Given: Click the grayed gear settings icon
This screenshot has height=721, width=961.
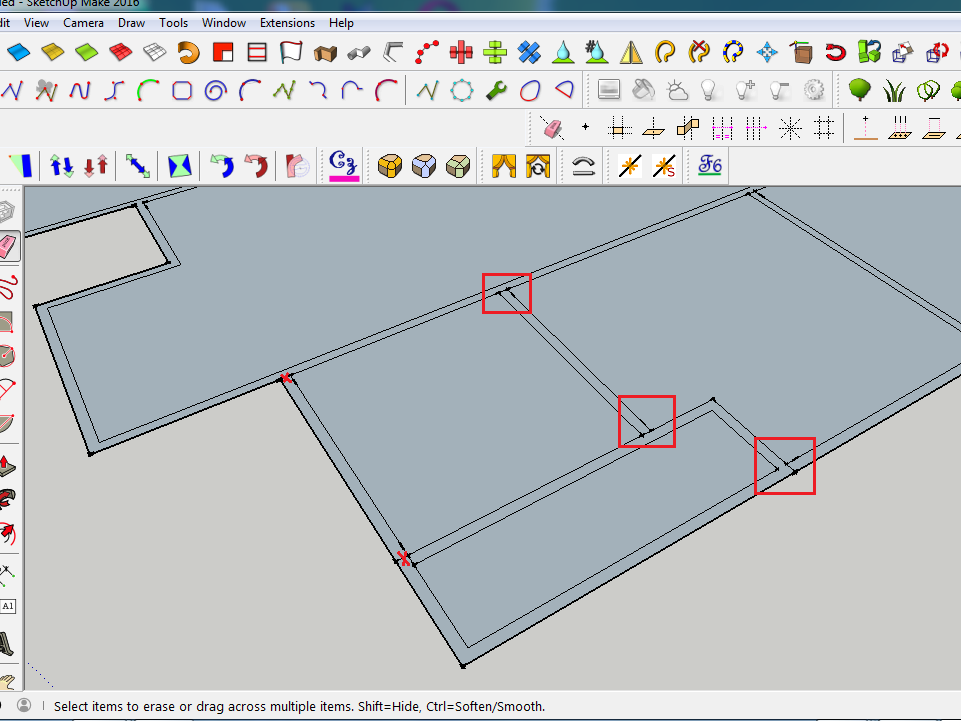Looking at the screenshot, I should [x=814, y=90].
